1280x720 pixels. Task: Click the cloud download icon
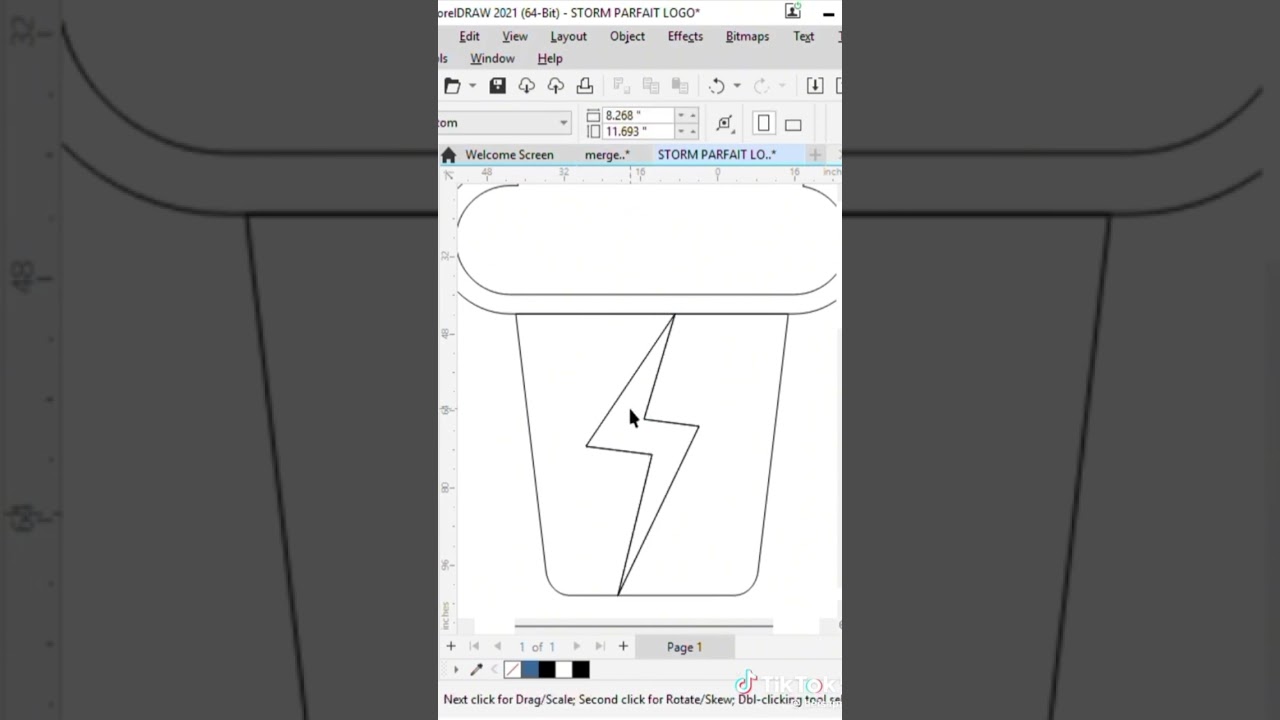(x=526, y=86)
